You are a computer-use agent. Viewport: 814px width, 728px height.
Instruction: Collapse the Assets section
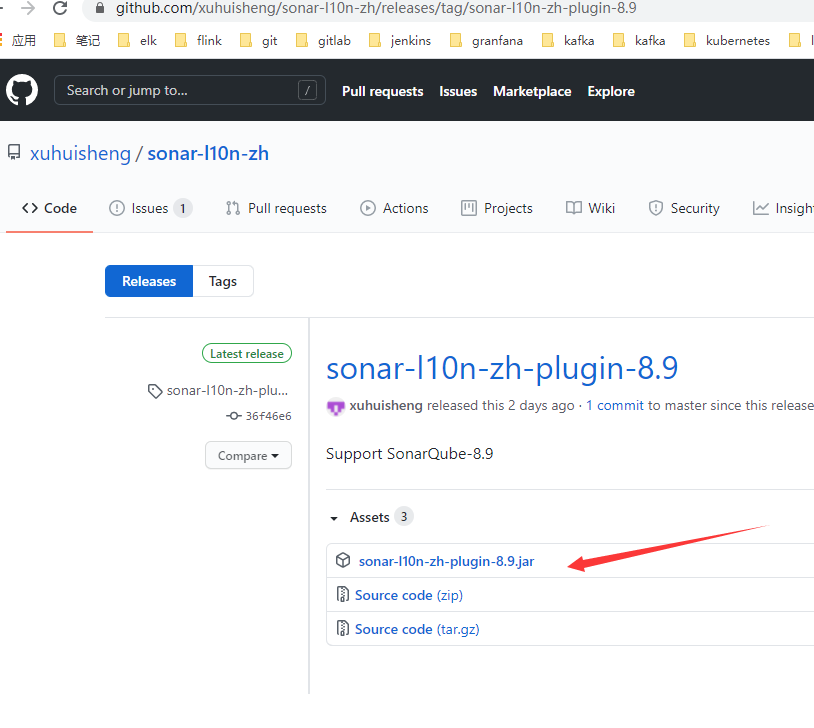tap(334, 518)
